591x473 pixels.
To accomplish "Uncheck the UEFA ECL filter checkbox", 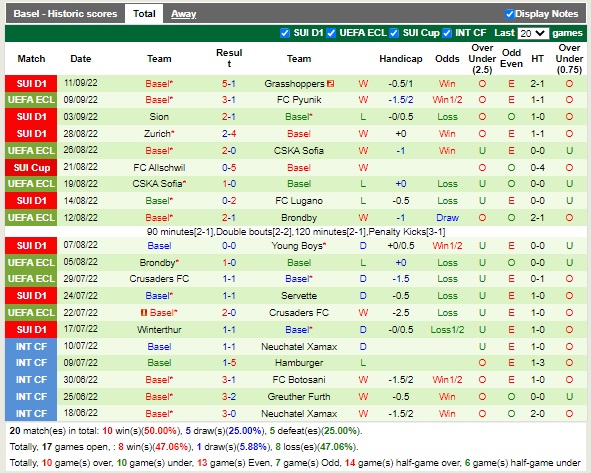I will point(331,33).
